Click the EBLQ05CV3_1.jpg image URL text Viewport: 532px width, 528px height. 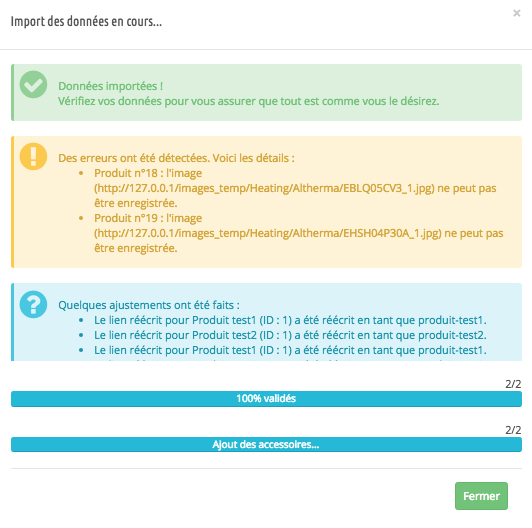pyautogui.click(x=264, y=188)
